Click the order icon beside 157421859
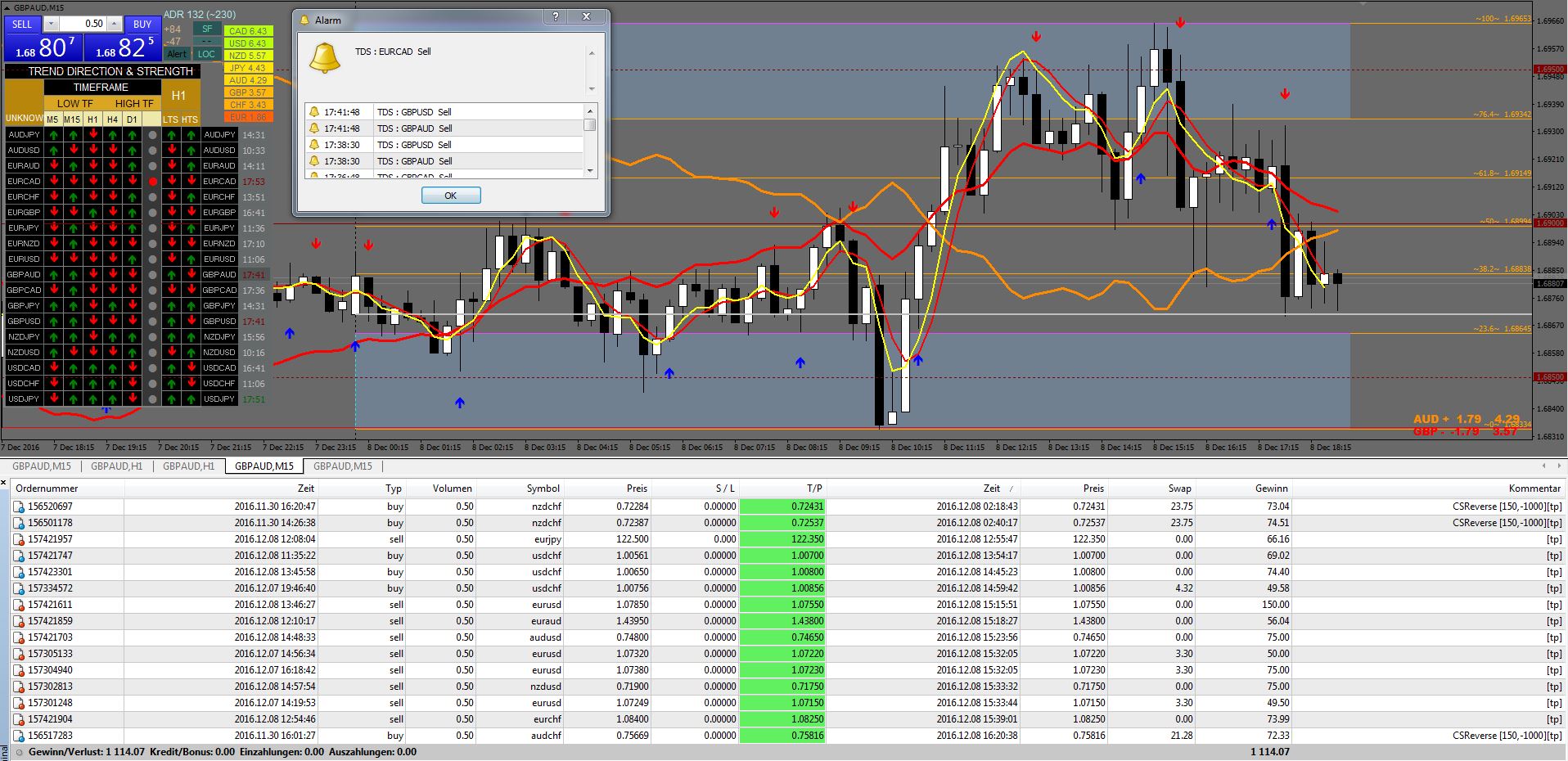1568x761 pixels. coord(19,621)
